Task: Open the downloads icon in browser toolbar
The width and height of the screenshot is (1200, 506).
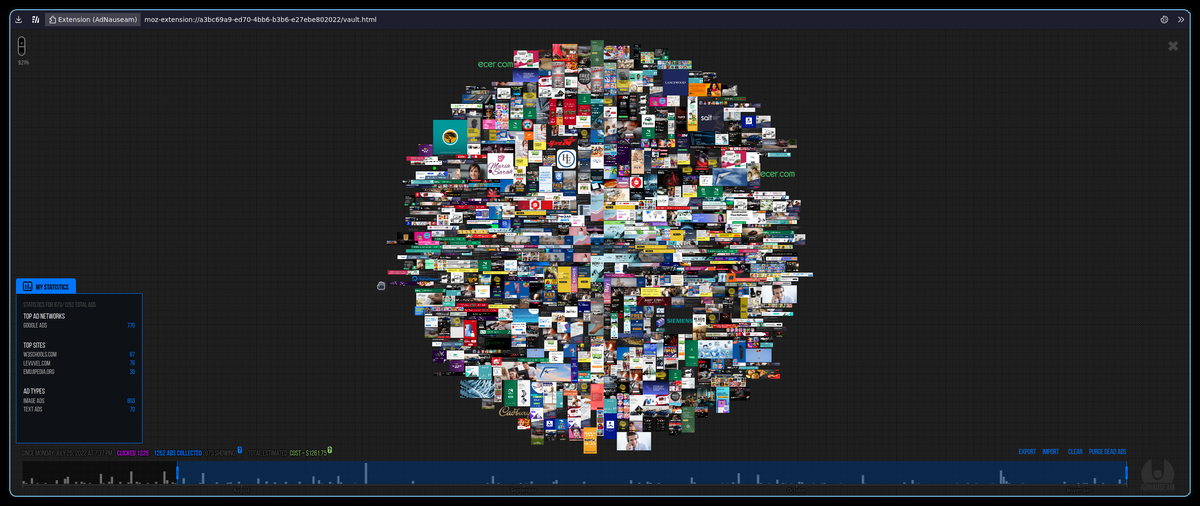Action: point(19,19)
